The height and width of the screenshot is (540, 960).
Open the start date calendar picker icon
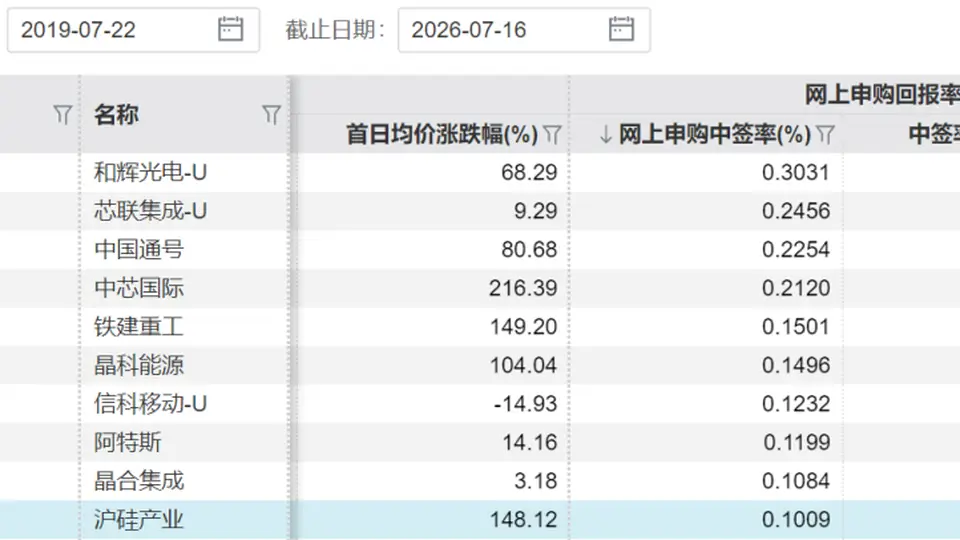[230, 29]
